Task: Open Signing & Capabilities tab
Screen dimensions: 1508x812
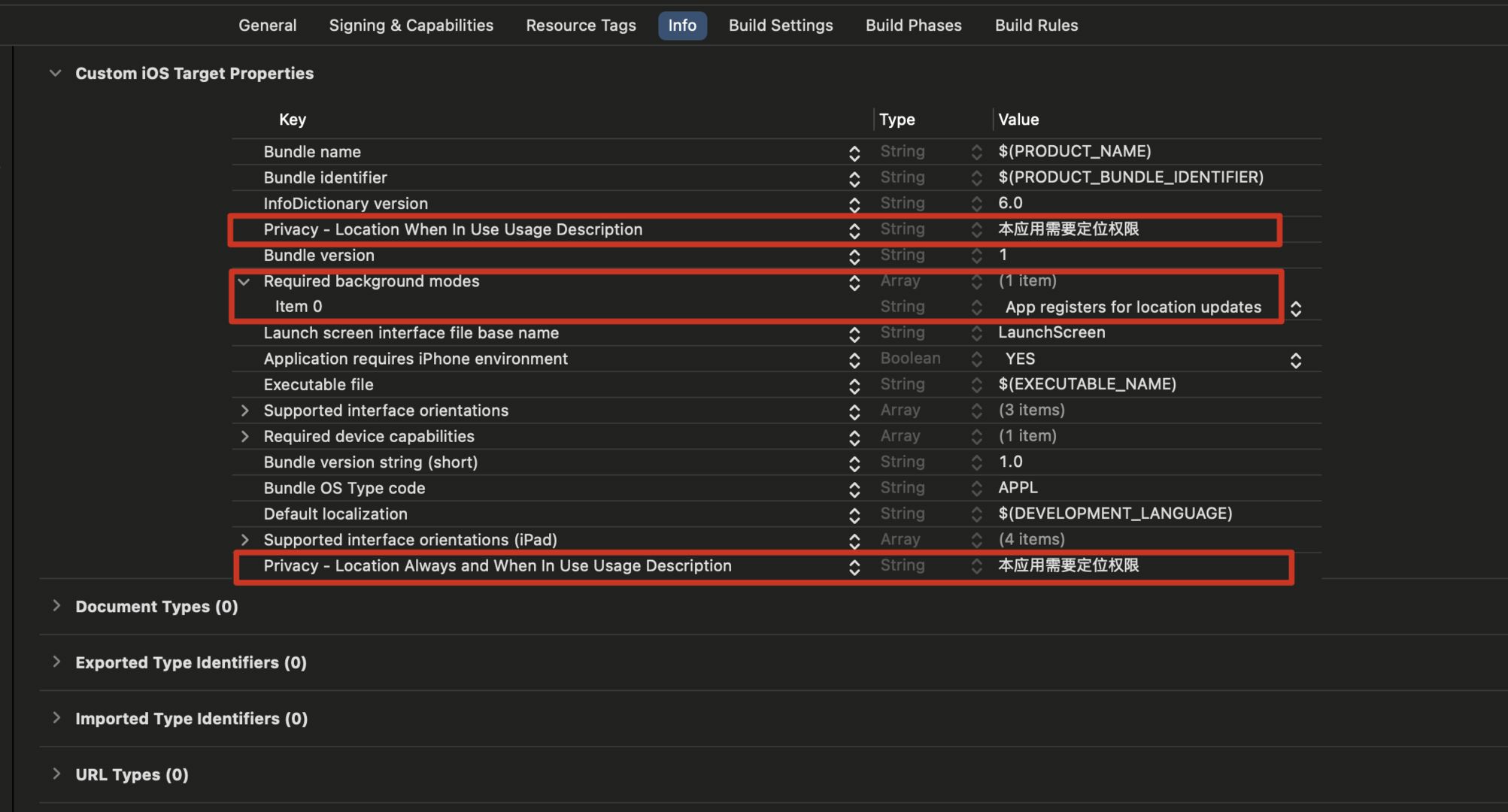Action: click(x=411, y=26)
